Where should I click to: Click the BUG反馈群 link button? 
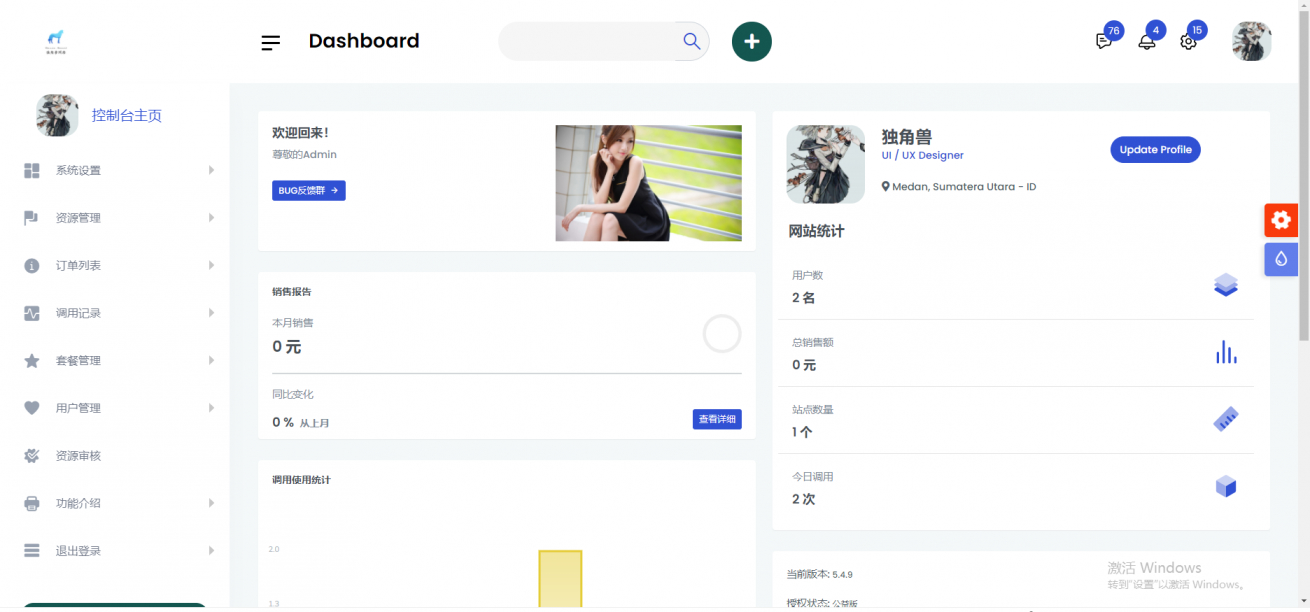pos(308,190)
